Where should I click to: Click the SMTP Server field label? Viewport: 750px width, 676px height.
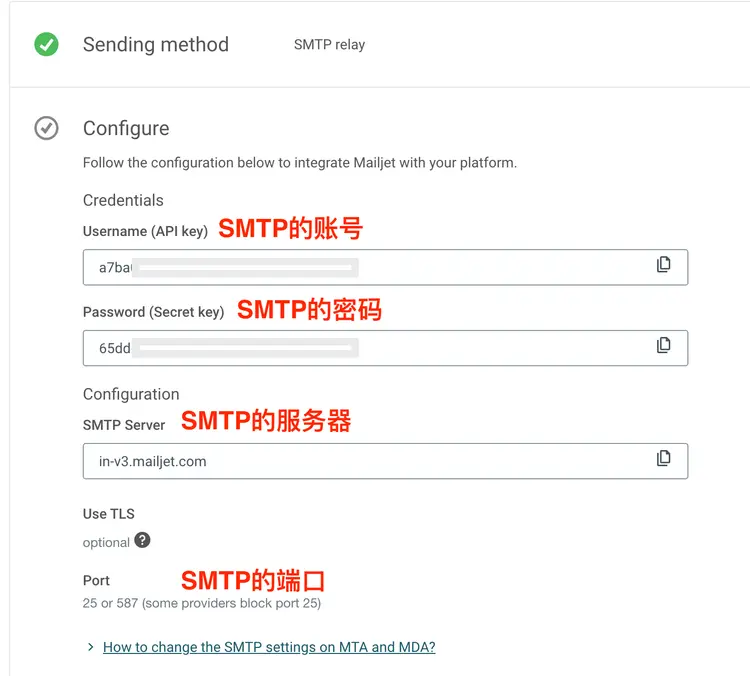pyautogui.click(x=124, y=425)
